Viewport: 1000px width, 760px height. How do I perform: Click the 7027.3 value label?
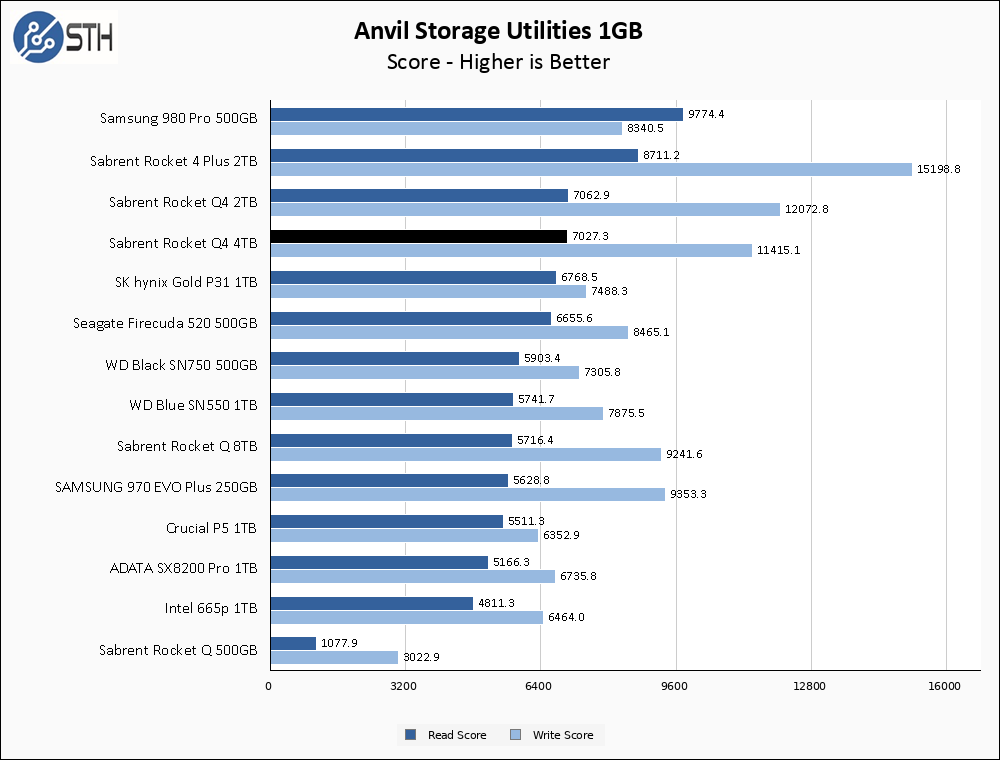[590, 236]
